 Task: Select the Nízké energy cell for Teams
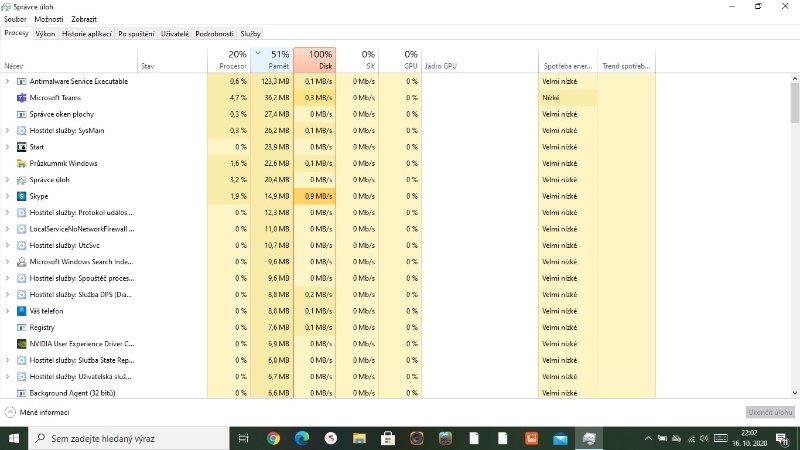coord(567,97)
